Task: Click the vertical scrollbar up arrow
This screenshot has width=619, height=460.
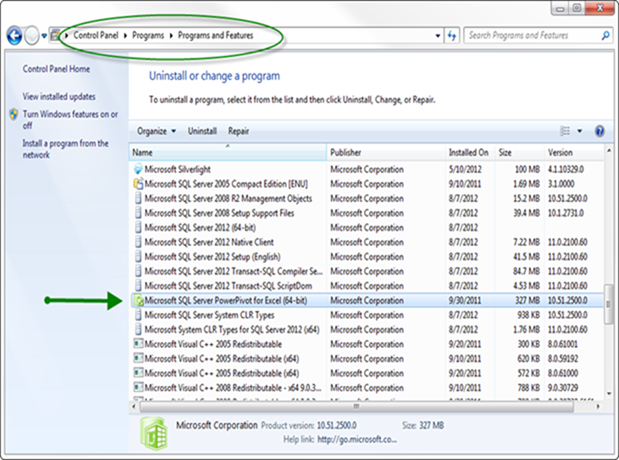Action: 609,151
